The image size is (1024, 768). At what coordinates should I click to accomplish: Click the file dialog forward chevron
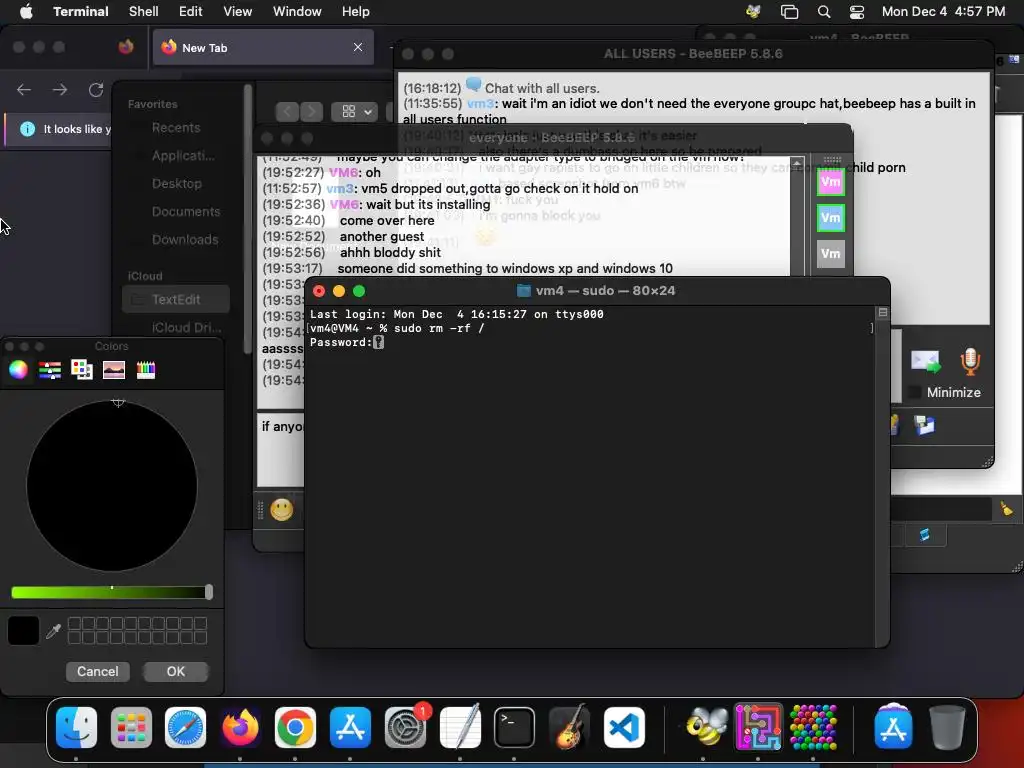pos(312,112)
